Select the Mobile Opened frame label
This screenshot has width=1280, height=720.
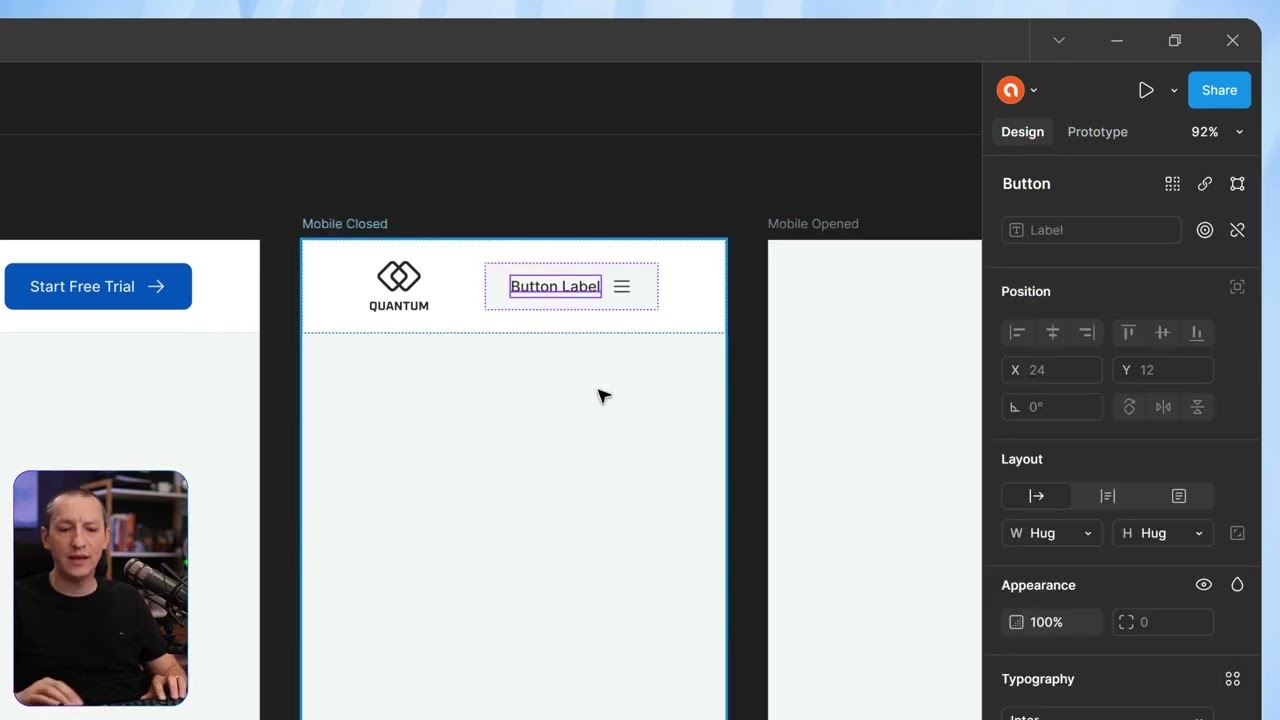coord(813,224)
